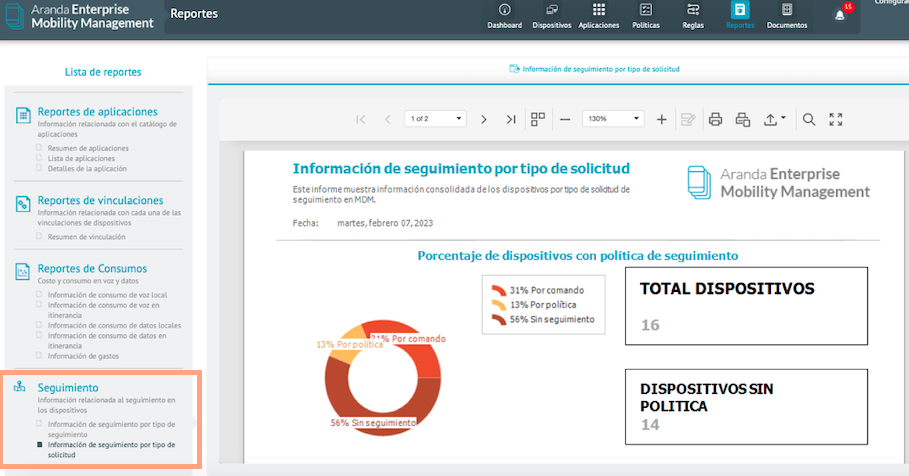Select Información de seguimiento por tipo de solicitud
This screenshot has width=909, height=476.
tap(111, 450)
